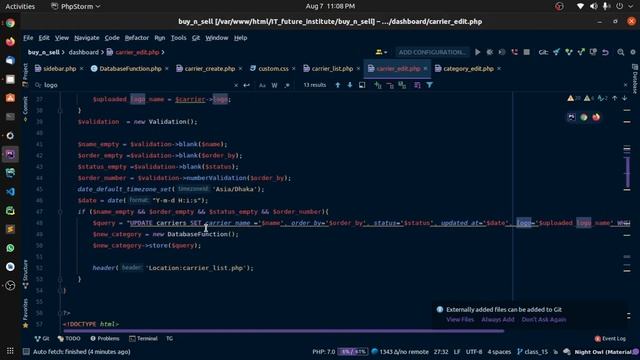
Task: Open the TODO tool window
Action: [x=69, y=338]
